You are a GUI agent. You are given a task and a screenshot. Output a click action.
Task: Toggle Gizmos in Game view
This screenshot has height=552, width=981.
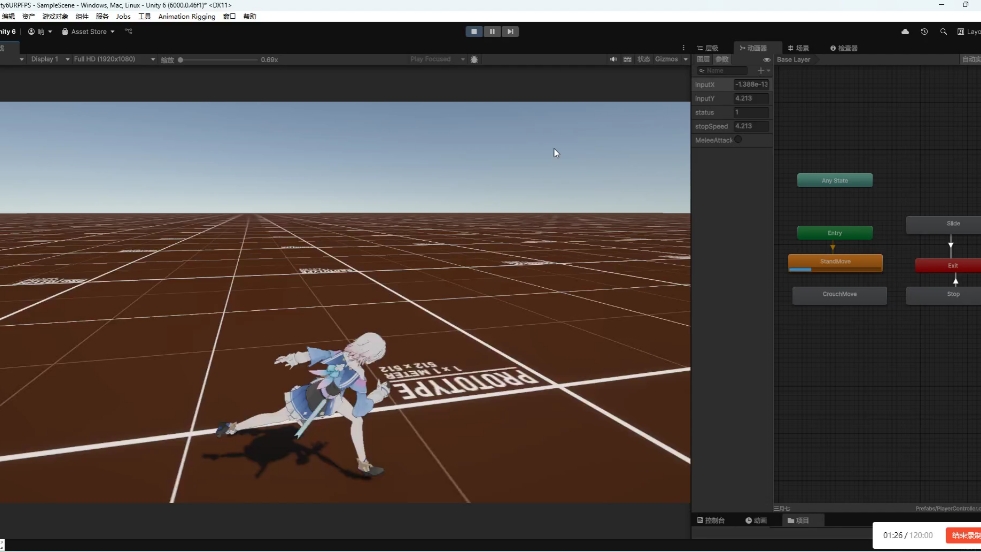666,59
